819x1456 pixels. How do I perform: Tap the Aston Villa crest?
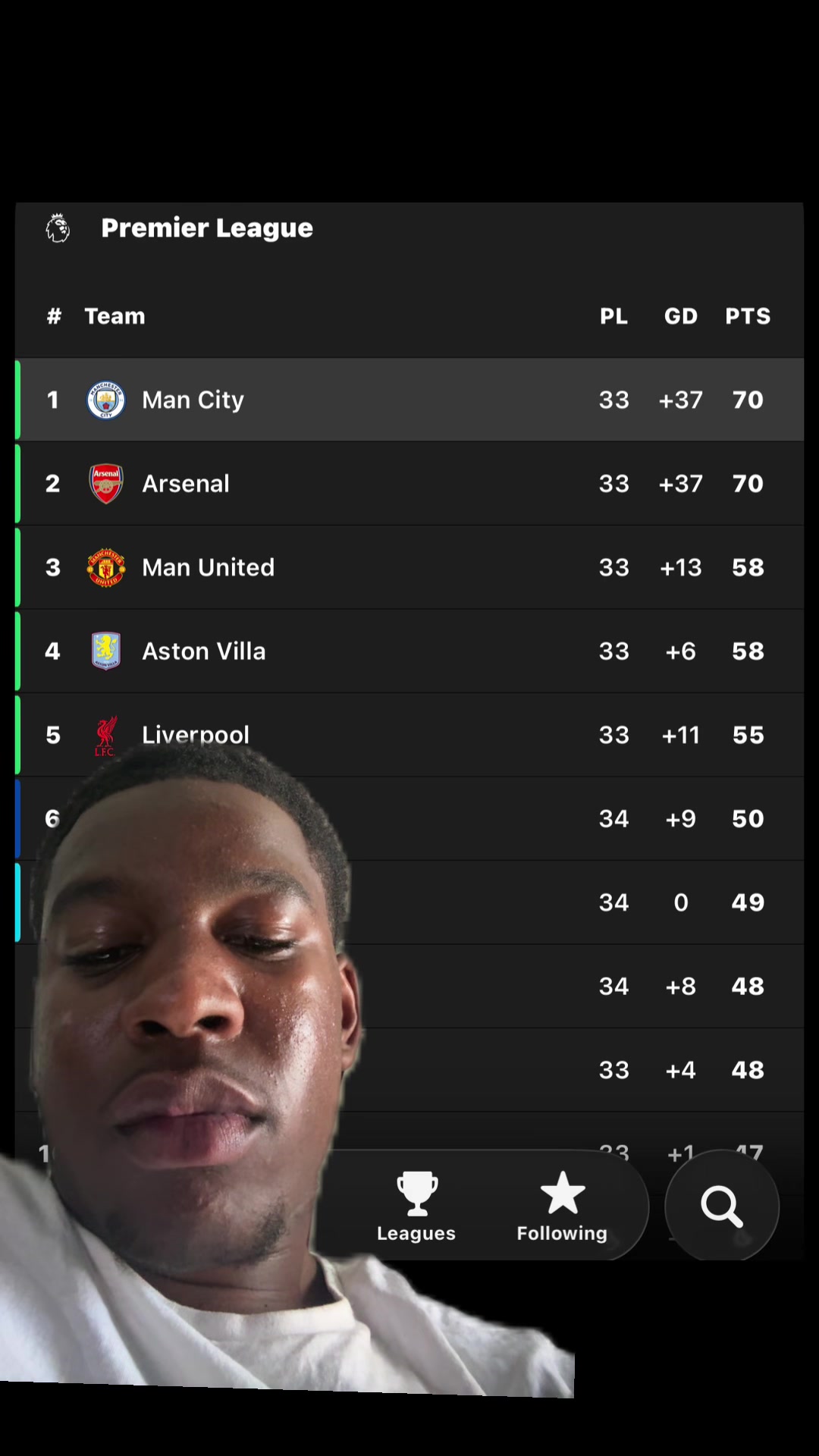tap(106, 651)
